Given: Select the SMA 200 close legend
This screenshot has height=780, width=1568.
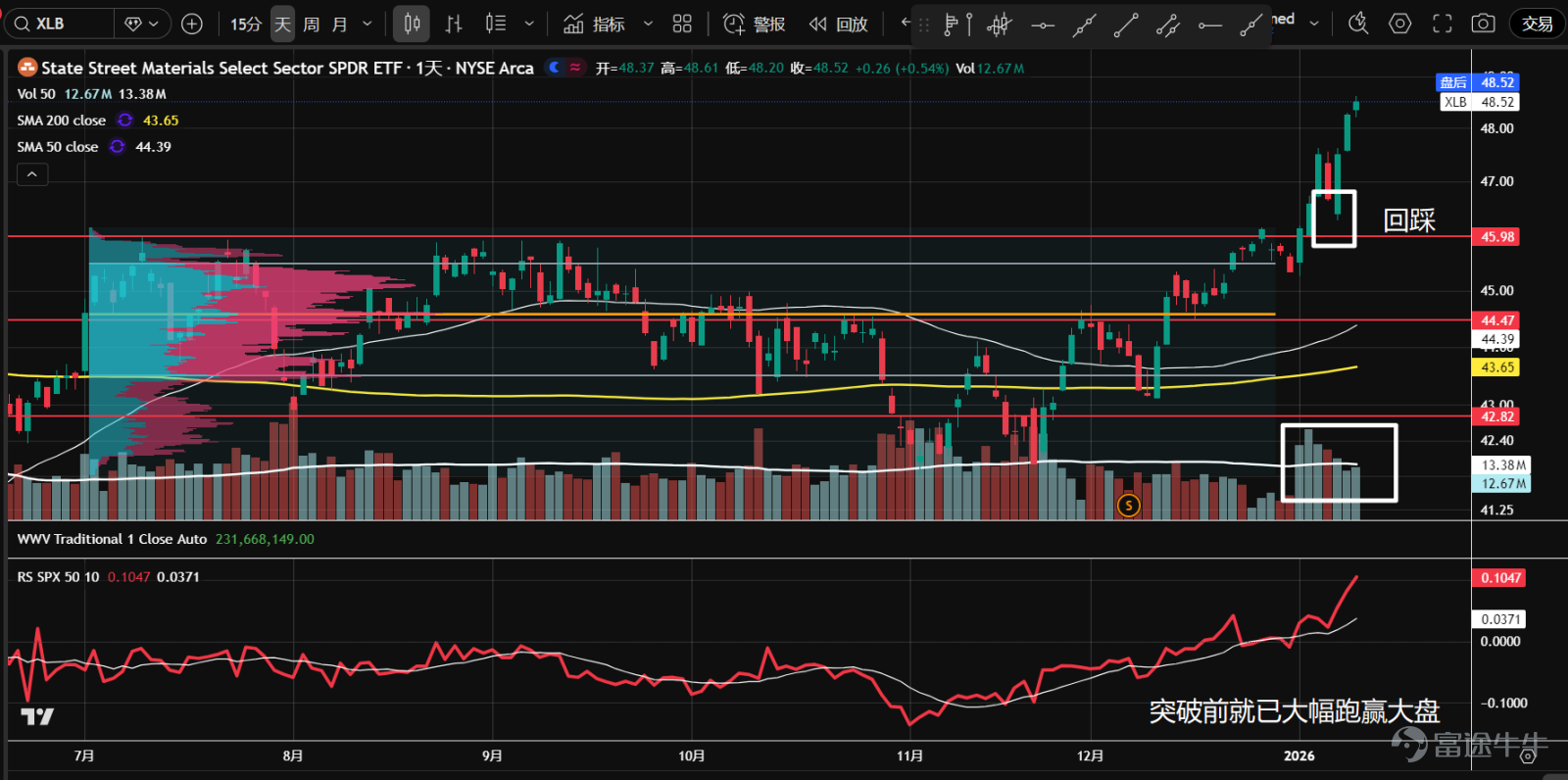Looking at the screenshot, I should point(61,121).
